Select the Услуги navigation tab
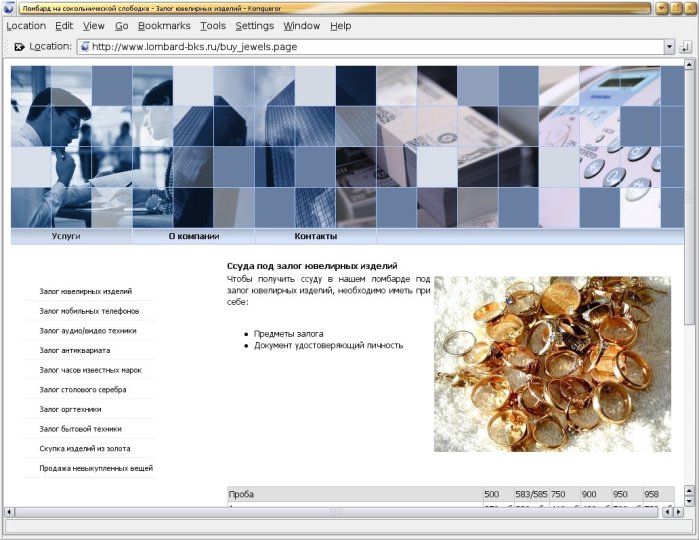Image resolution: width=699 pixels, height=540 pixels. 66,236
